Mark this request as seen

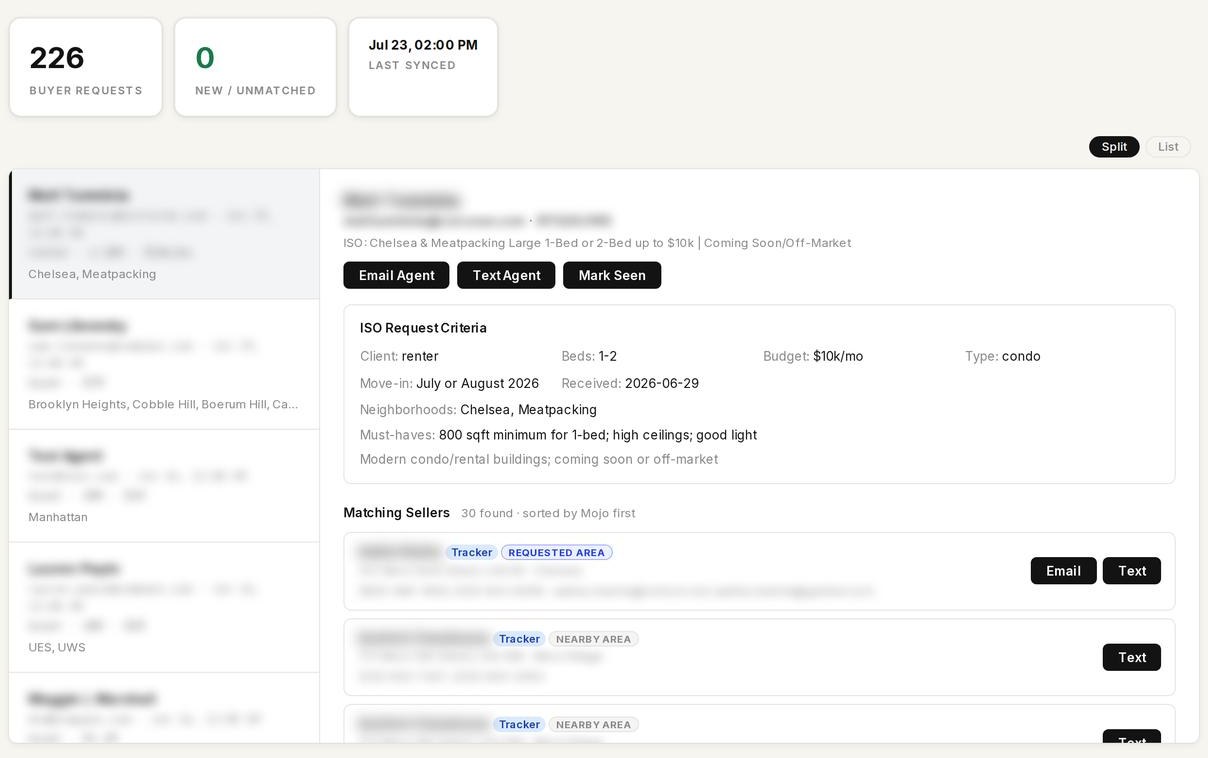click(612, 275)
